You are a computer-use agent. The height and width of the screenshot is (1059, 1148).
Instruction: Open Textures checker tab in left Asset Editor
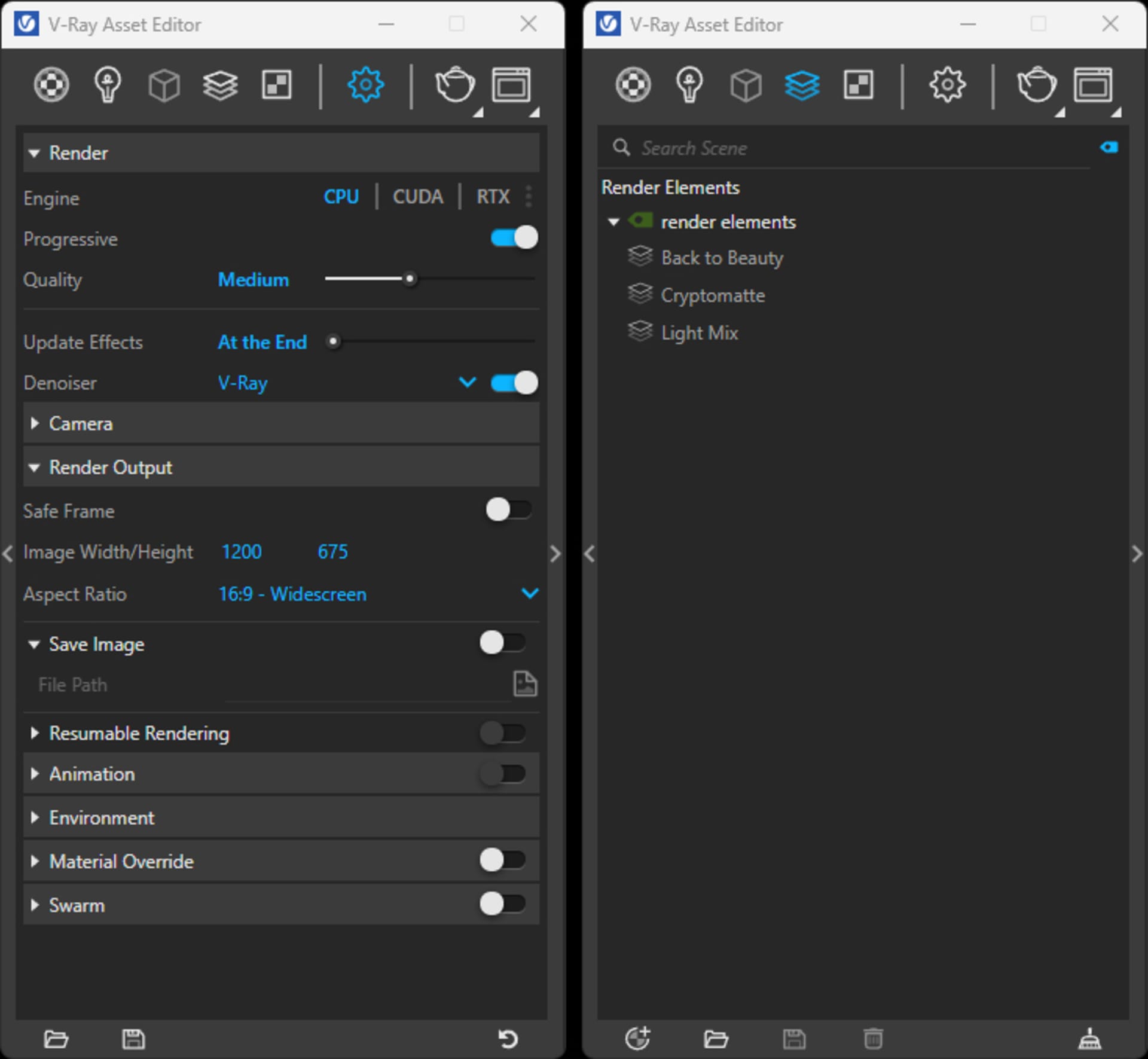tap(277, 84)
